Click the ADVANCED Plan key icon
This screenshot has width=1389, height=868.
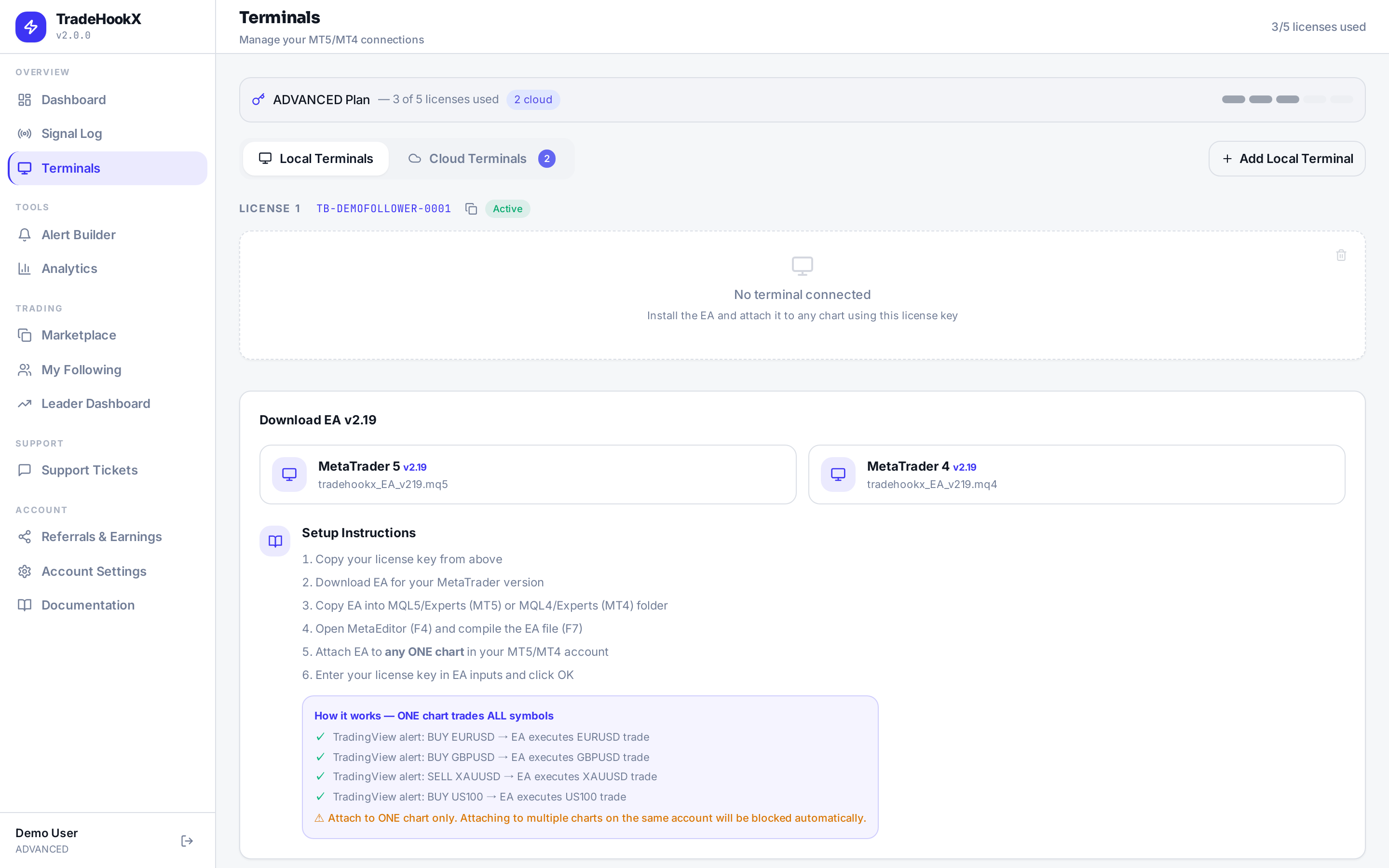[x=259, y=99]
